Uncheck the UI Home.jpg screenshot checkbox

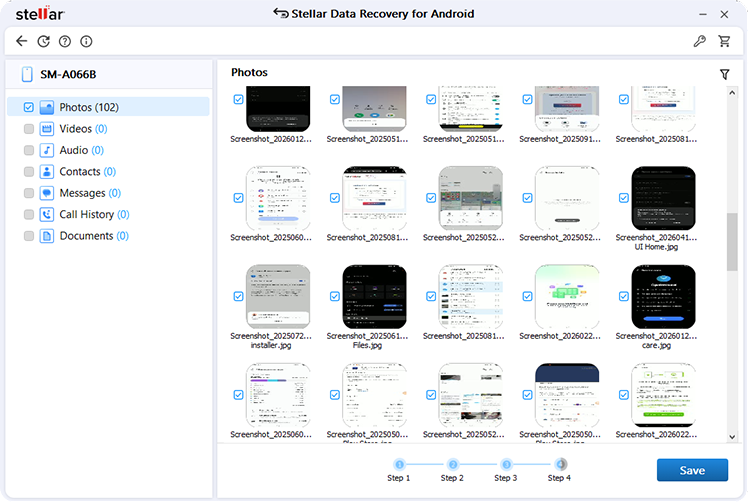tap(623, 198)
